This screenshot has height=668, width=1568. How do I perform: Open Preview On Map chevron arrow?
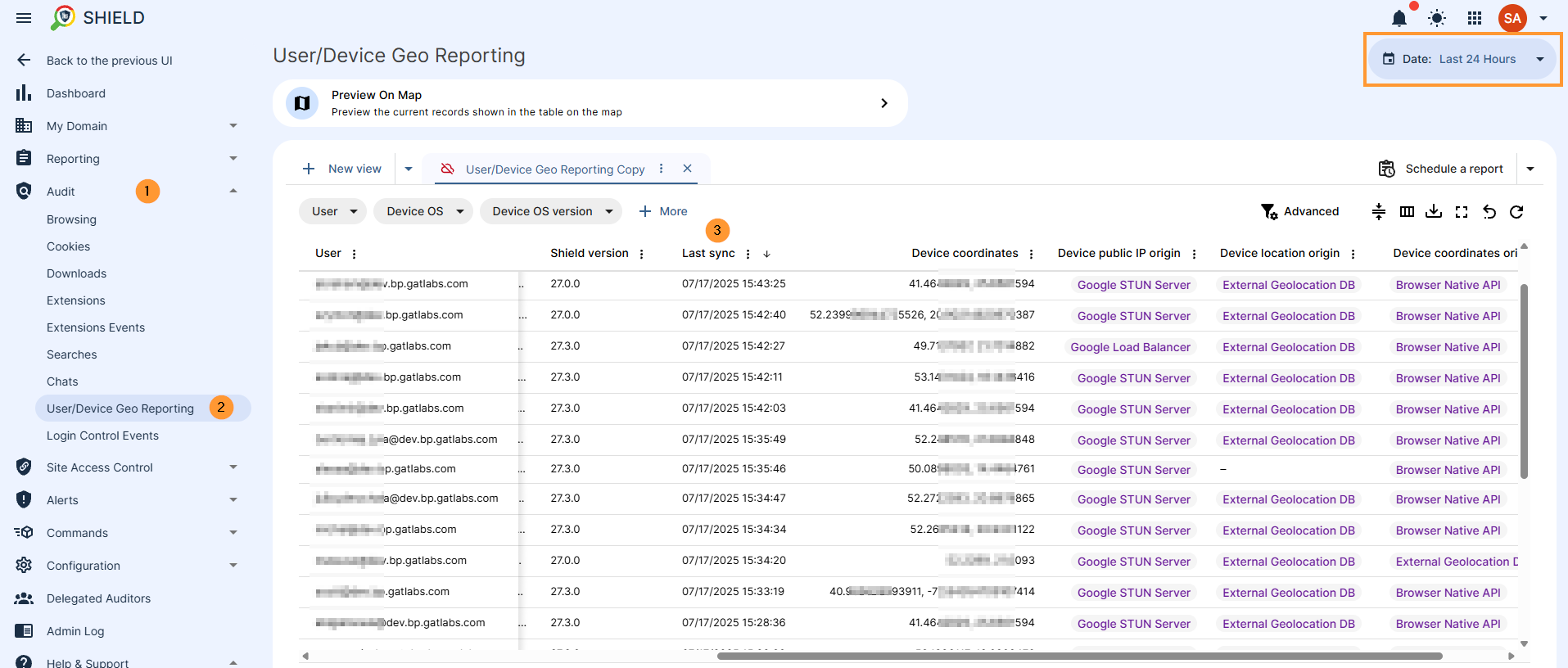884,103
